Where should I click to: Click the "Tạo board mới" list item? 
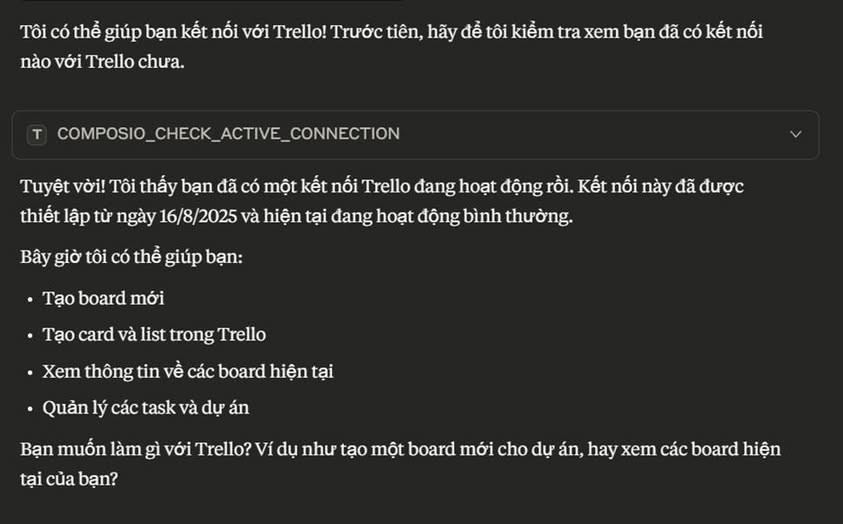[103, 298]
